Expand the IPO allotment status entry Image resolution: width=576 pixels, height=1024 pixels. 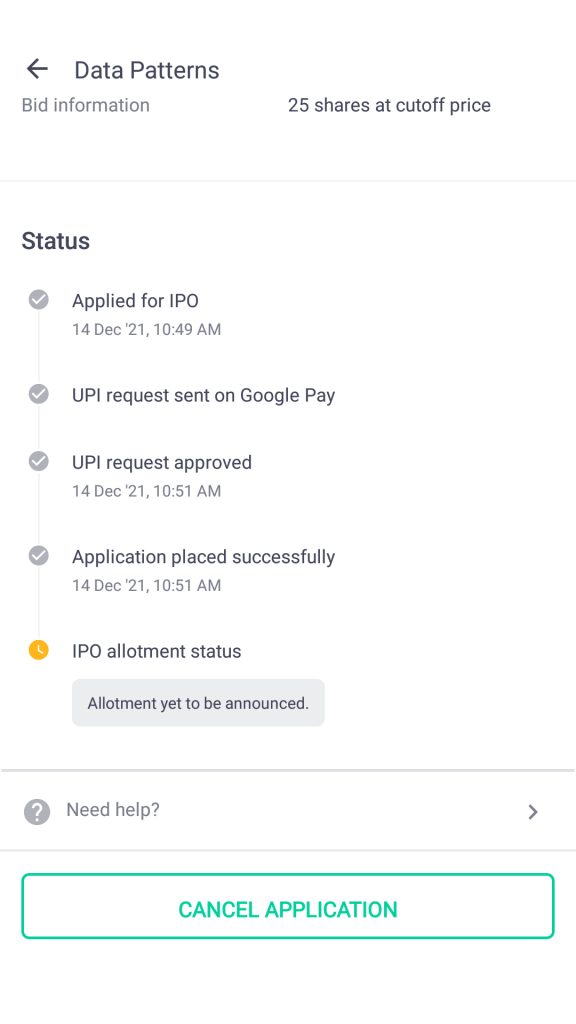coord(156,650)
